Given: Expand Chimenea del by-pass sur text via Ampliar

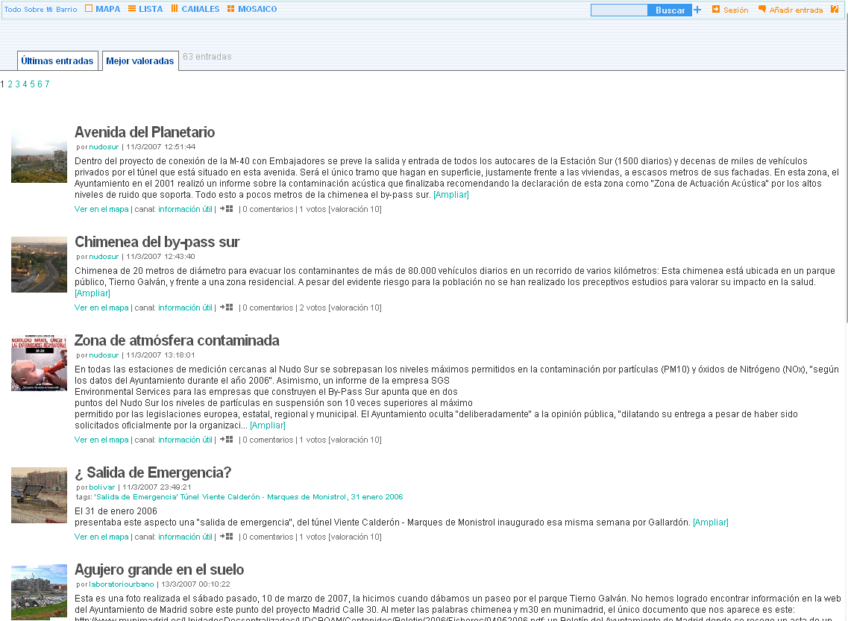Looking at the screenshot, I should (92, 293).
